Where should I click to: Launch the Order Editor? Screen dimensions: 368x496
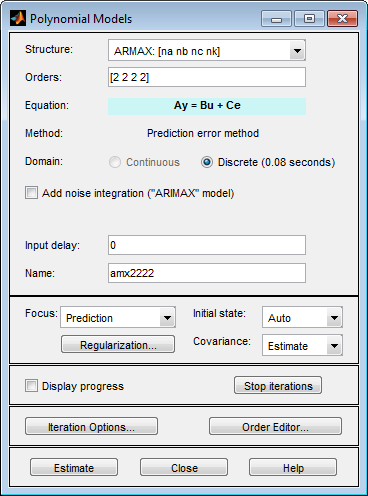275,426
